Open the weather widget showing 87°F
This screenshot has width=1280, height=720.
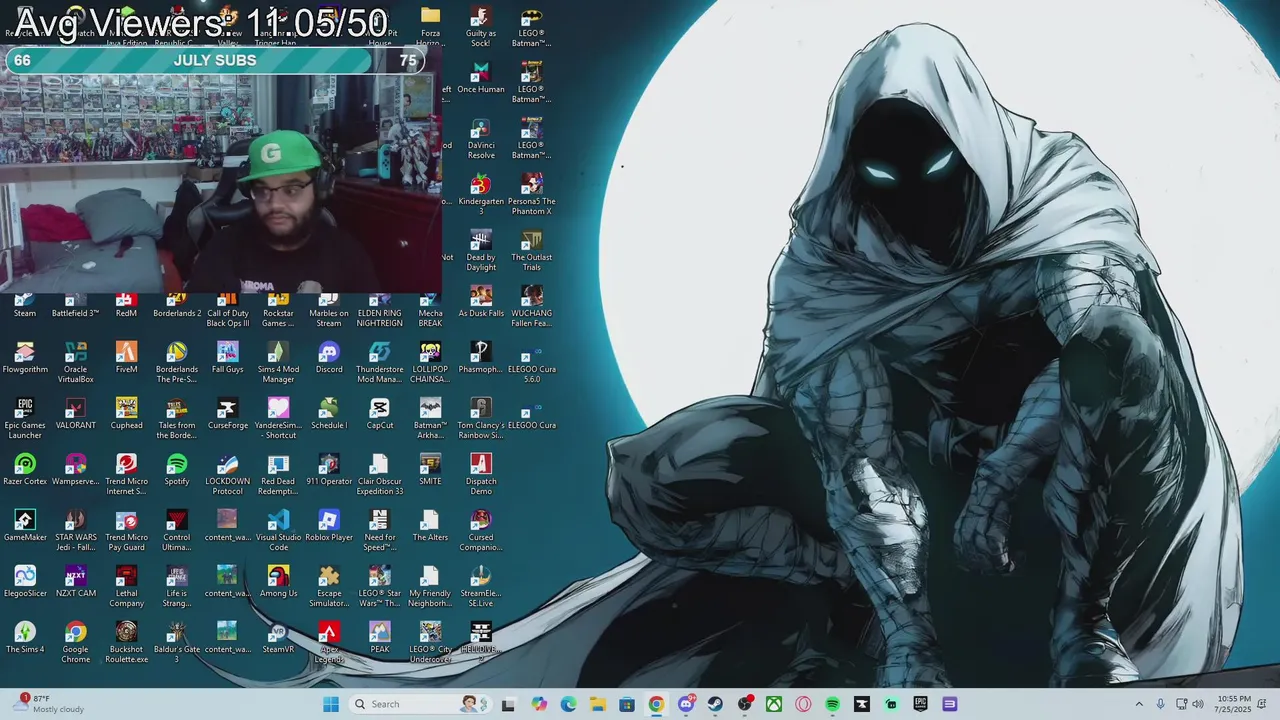[x=48, y=704]
